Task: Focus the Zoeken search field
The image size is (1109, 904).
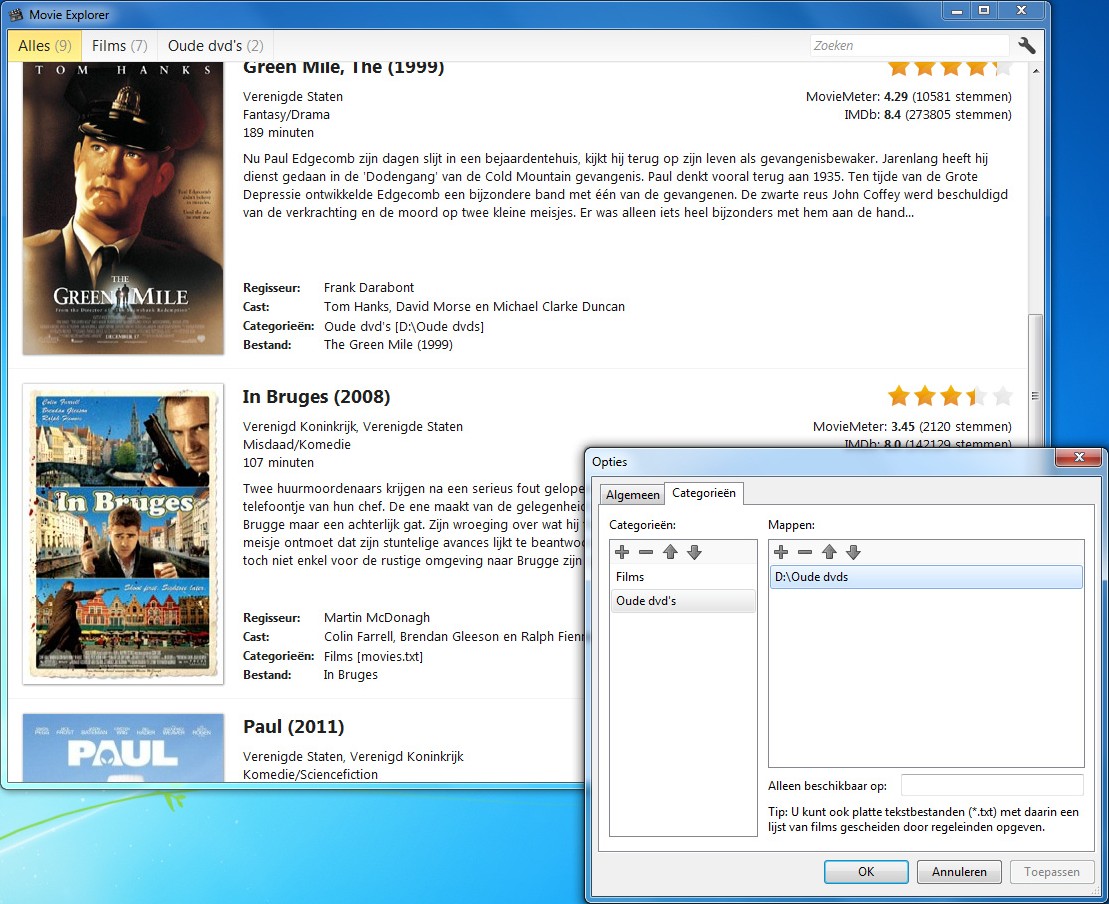Action: click(910, 45)
